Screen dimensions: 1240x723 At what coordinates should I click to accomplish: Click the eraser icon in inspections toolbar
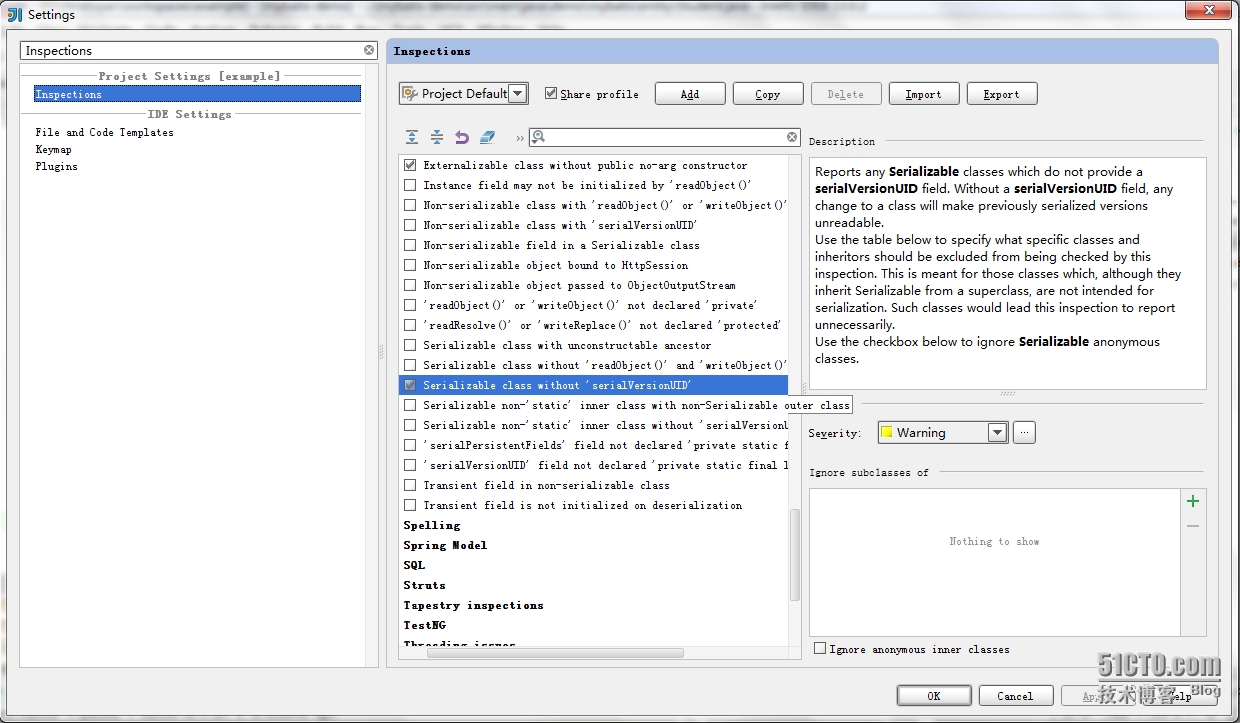tap(487, 138)
